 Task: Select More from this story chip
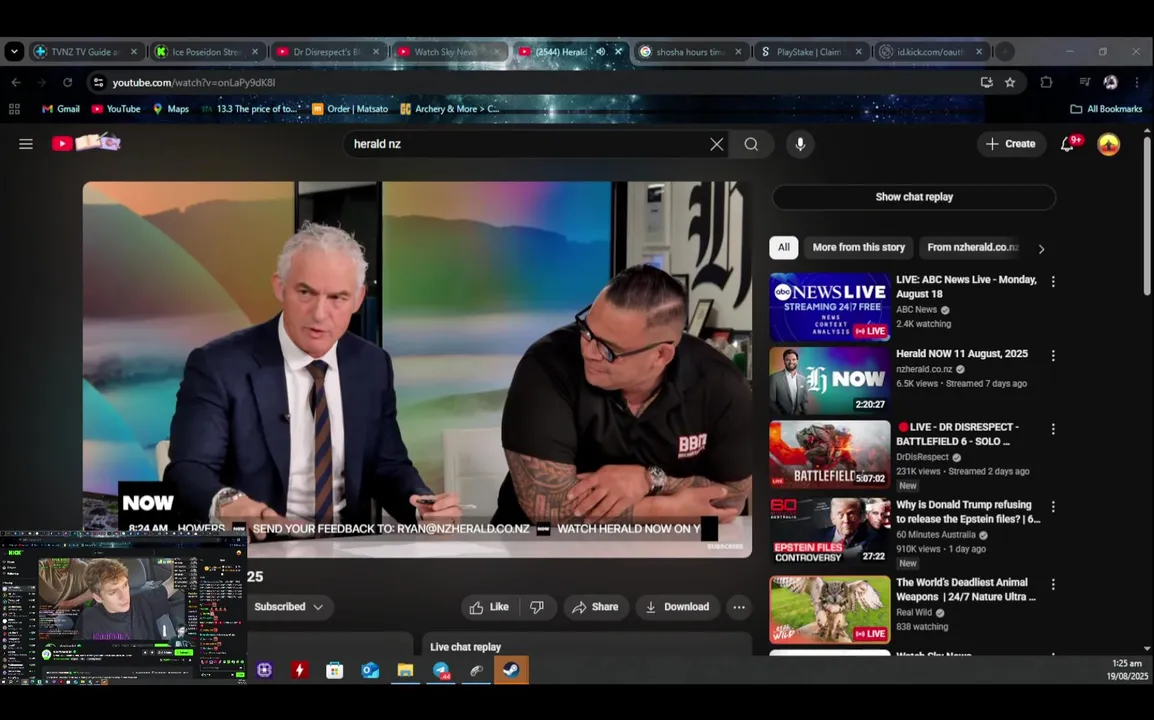coord(858,247)
